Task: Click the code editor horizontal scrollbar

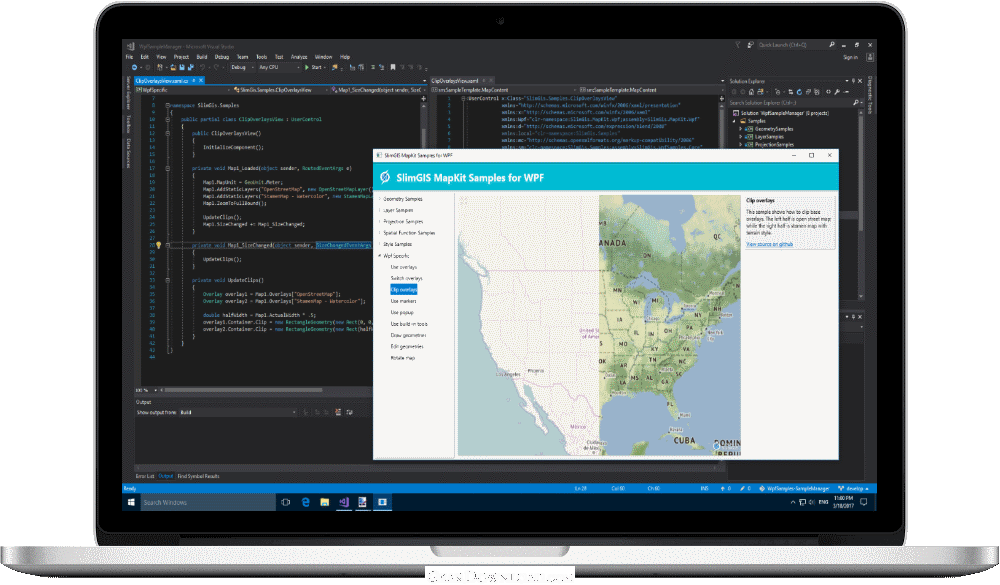Action: click(242, 390)
